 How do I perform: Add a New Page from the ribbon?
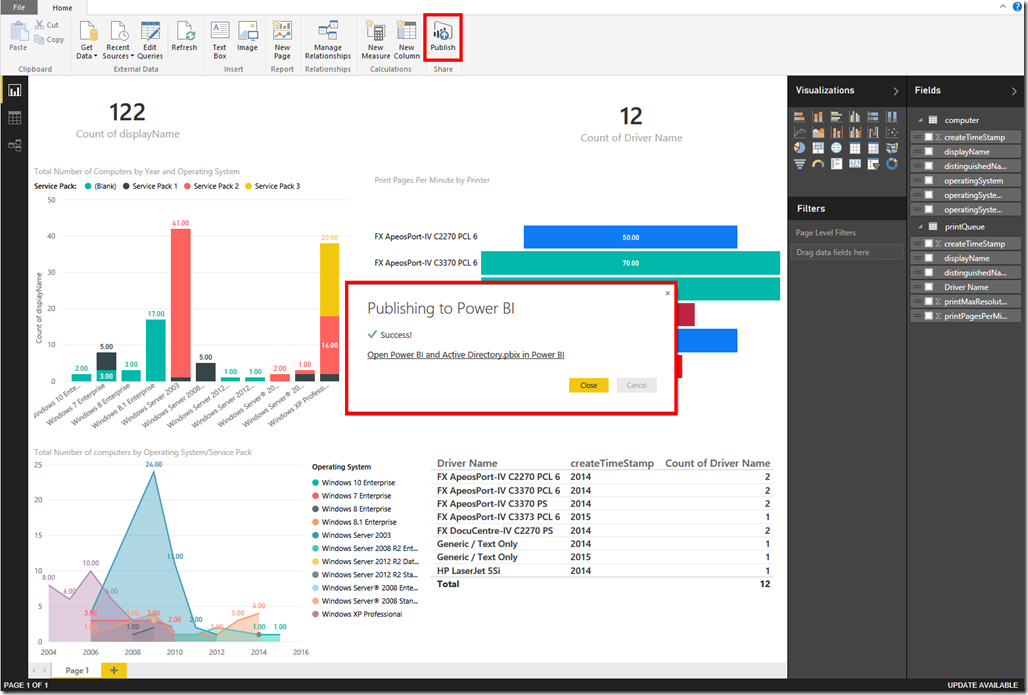[282, 40]
